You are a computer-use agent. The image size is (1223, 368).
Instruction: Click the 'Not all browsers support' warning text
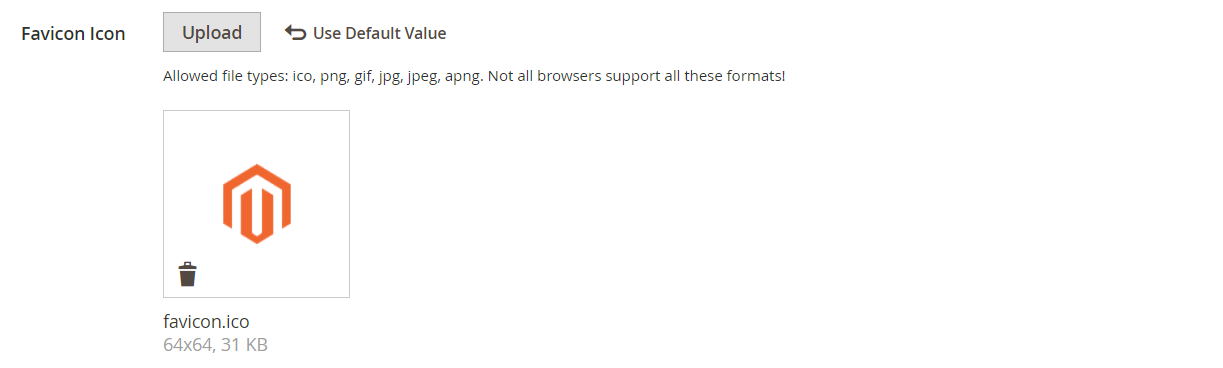click(x=576, y=76)
